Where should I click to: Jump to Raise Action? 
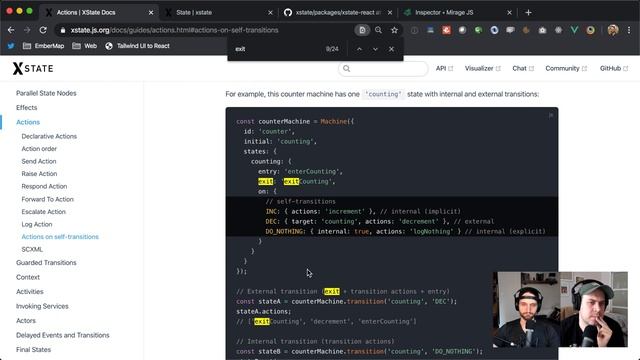point(39,173)
